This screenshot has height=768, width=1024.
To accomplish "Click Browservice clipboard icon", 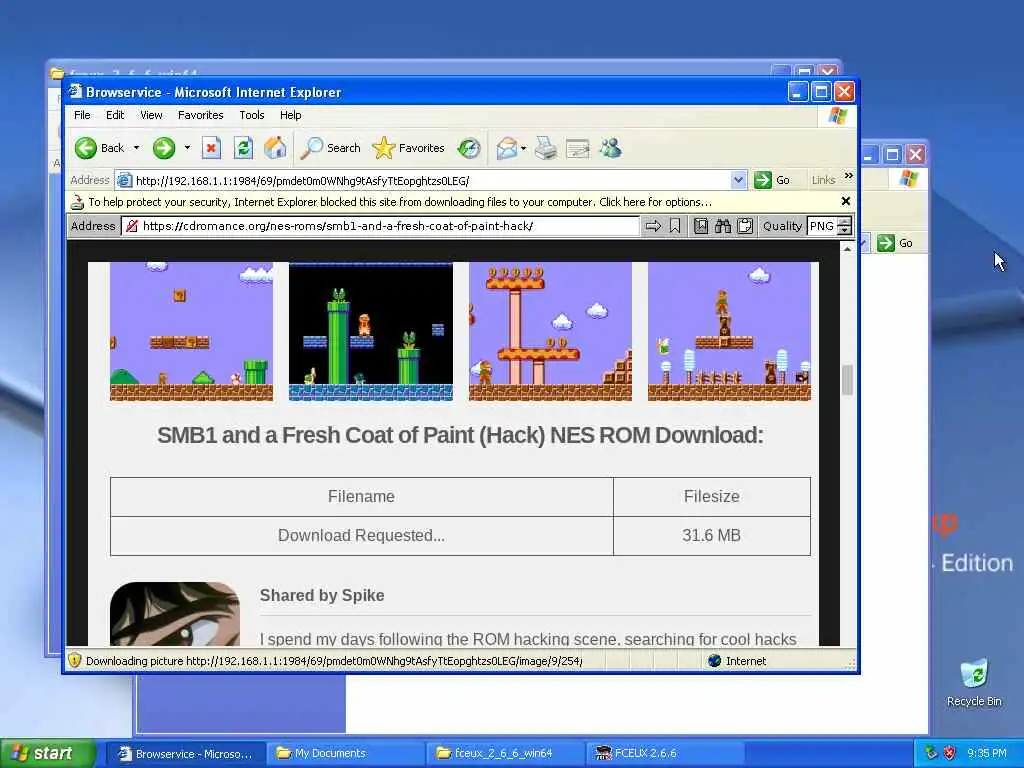I will click(745, 226).
